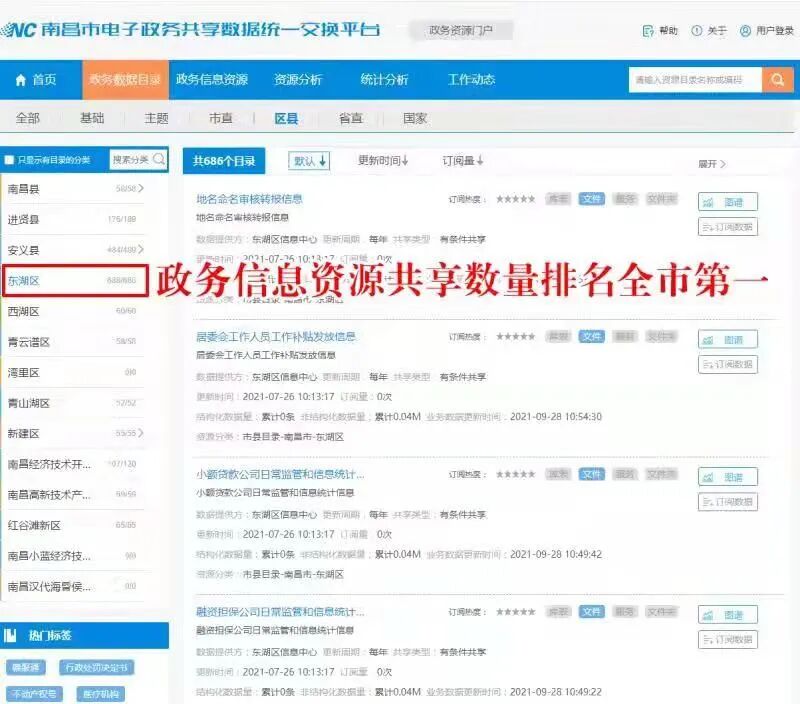This screenshot has height=704, width=800.
Task: View the 订阅热度 star rating control
Action: (517, 198)
